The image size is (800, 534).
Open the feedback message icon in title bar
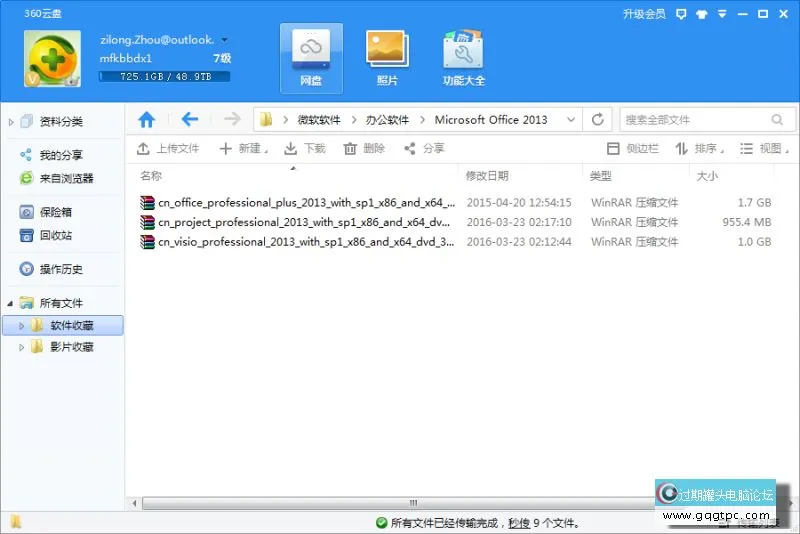(681, 14)
